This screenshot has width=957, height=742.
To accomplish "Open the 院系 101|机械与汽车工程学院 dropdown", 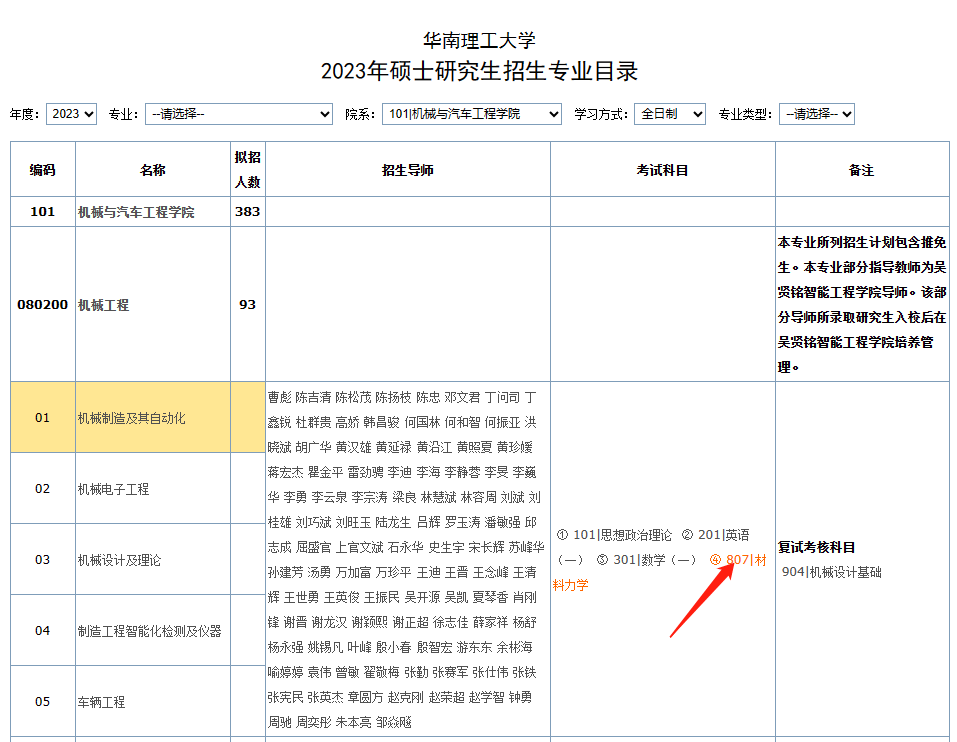I will (472, 114).
